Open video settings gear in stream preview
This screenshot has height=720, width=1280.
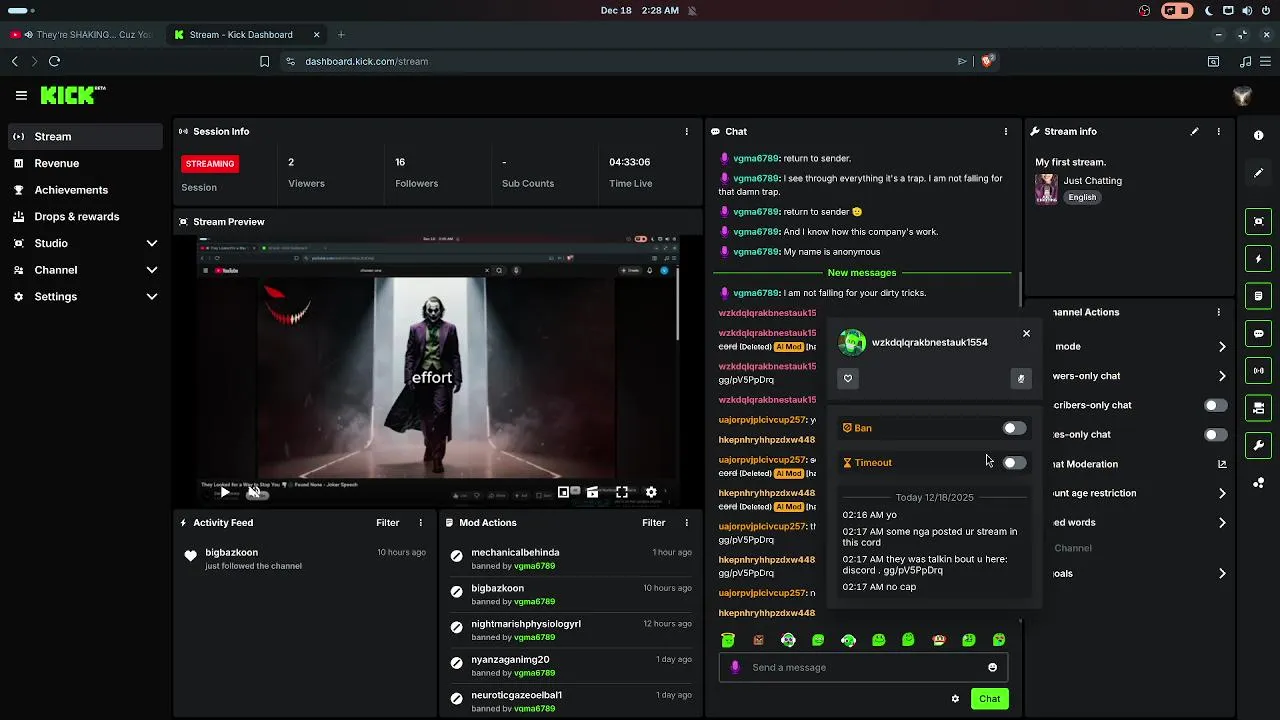click(651, 492)
